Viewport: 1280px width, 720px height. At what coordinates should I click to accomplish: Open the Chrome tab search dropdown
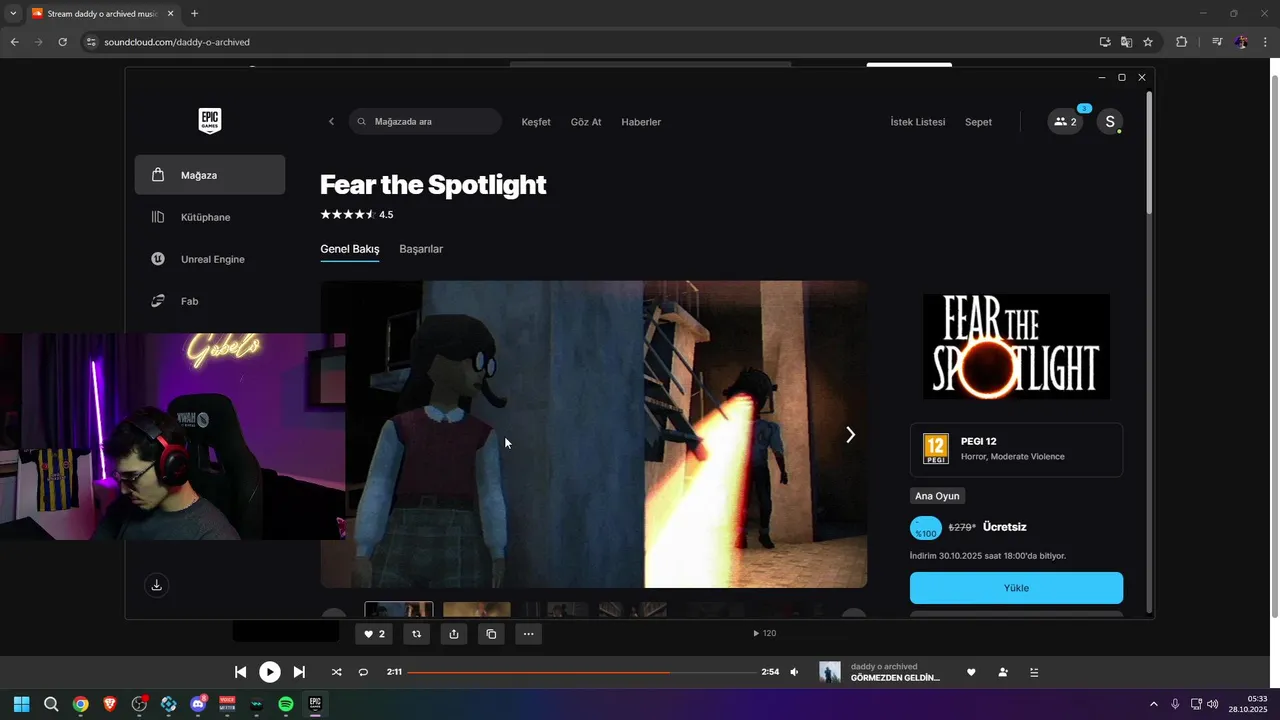(x=13, y=14)
